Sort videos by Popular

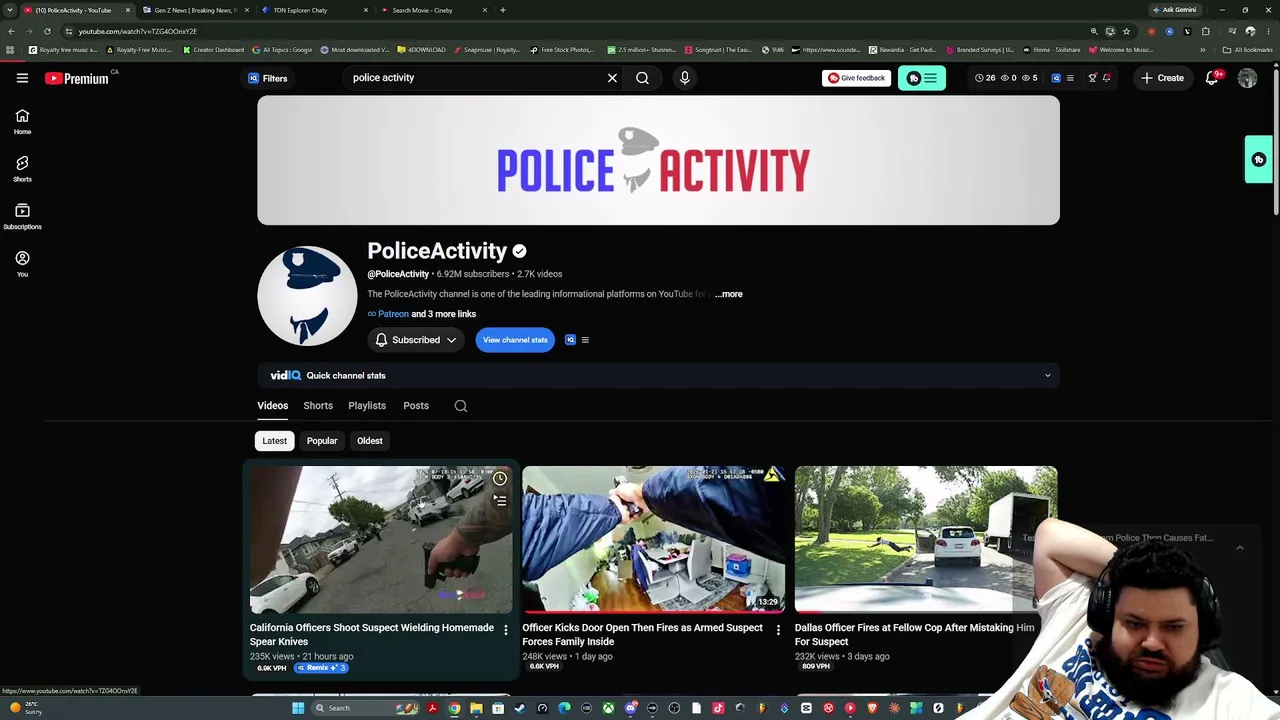coord(322,441)
